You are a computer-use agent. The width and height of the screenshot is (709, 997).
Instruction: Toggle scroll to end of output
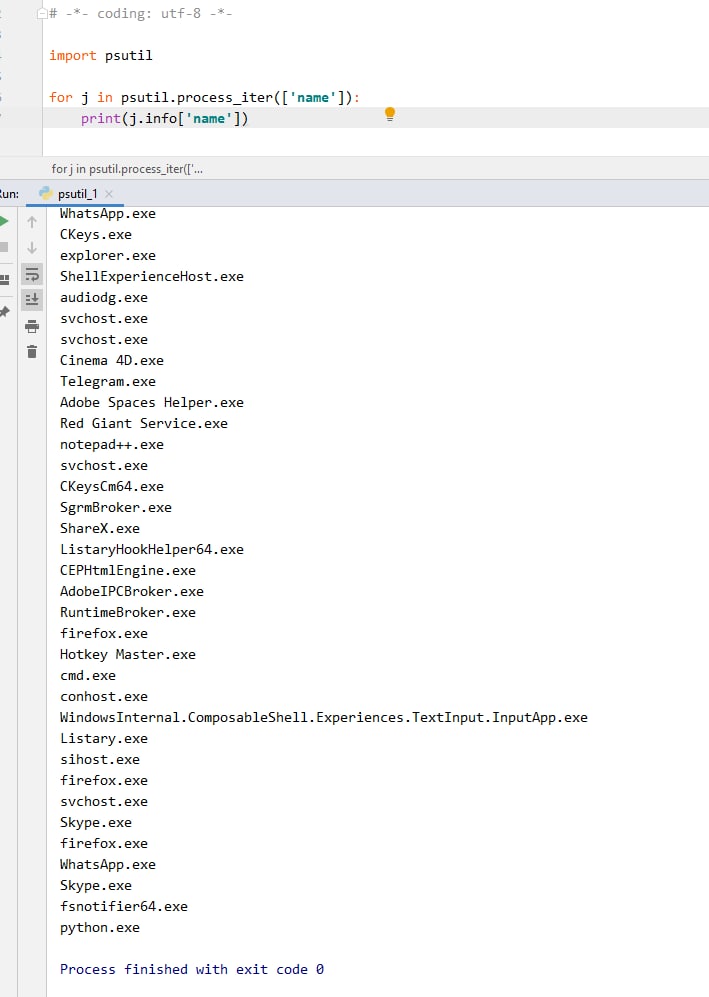(32, 299)
